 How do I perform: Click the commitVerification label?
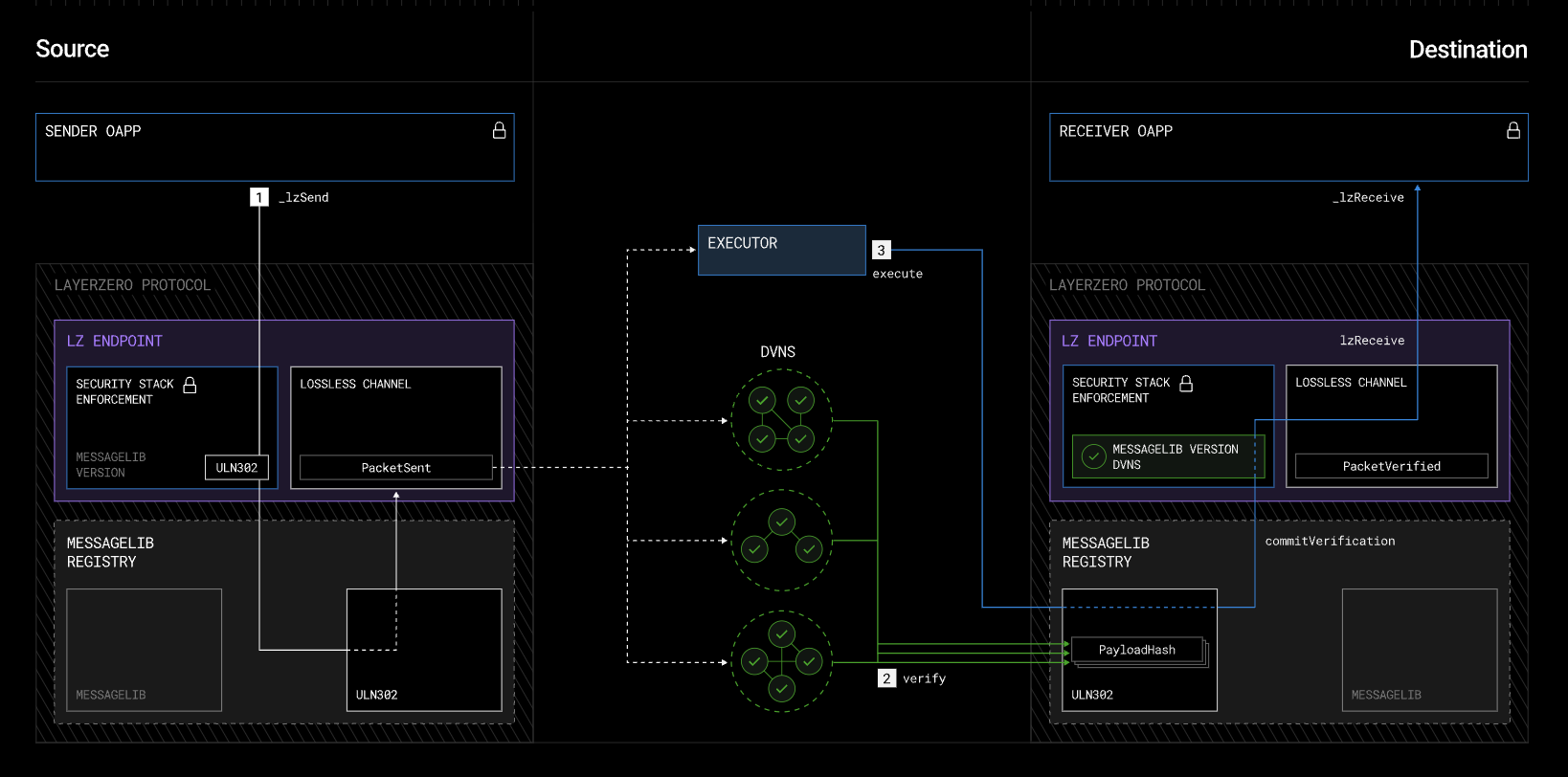(x=1331, y=542)
